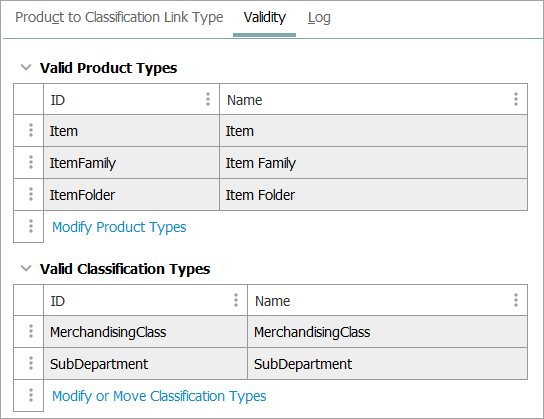Collapse the Valid Product Types section
Viewport: 544px width, 419px height.
click(26, 67)
